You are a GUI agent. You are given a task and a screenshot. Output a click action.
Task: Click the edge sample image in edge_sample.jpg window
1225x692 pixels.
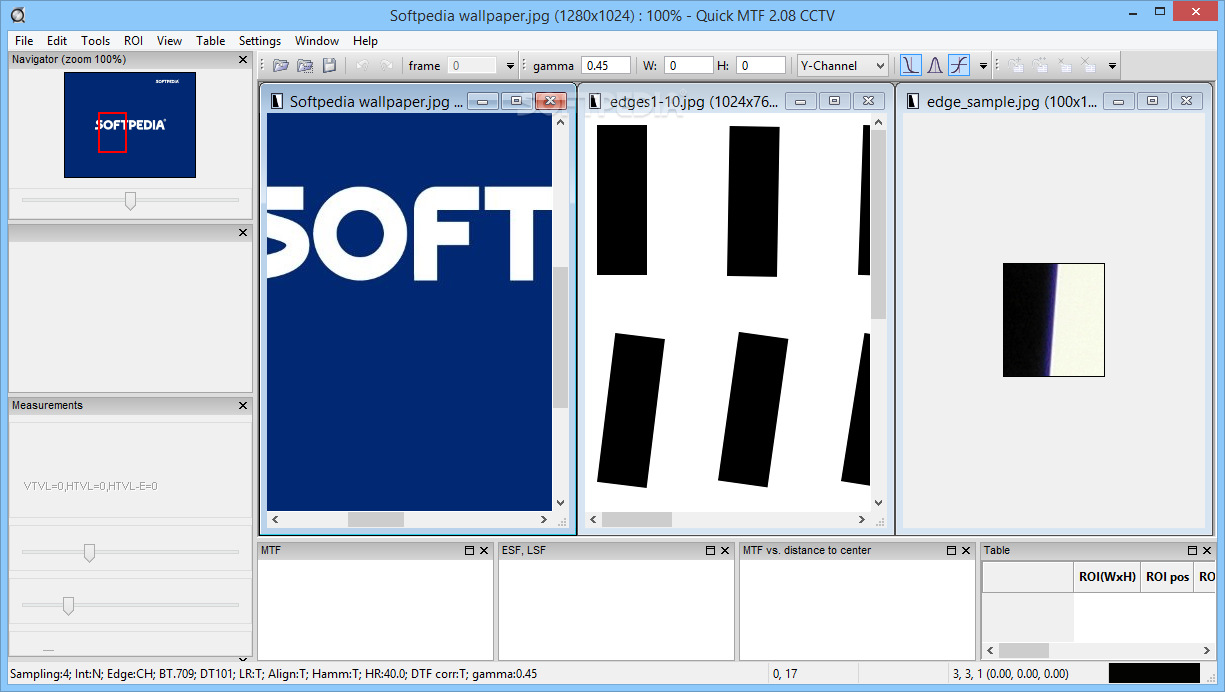click(1054, 320)
